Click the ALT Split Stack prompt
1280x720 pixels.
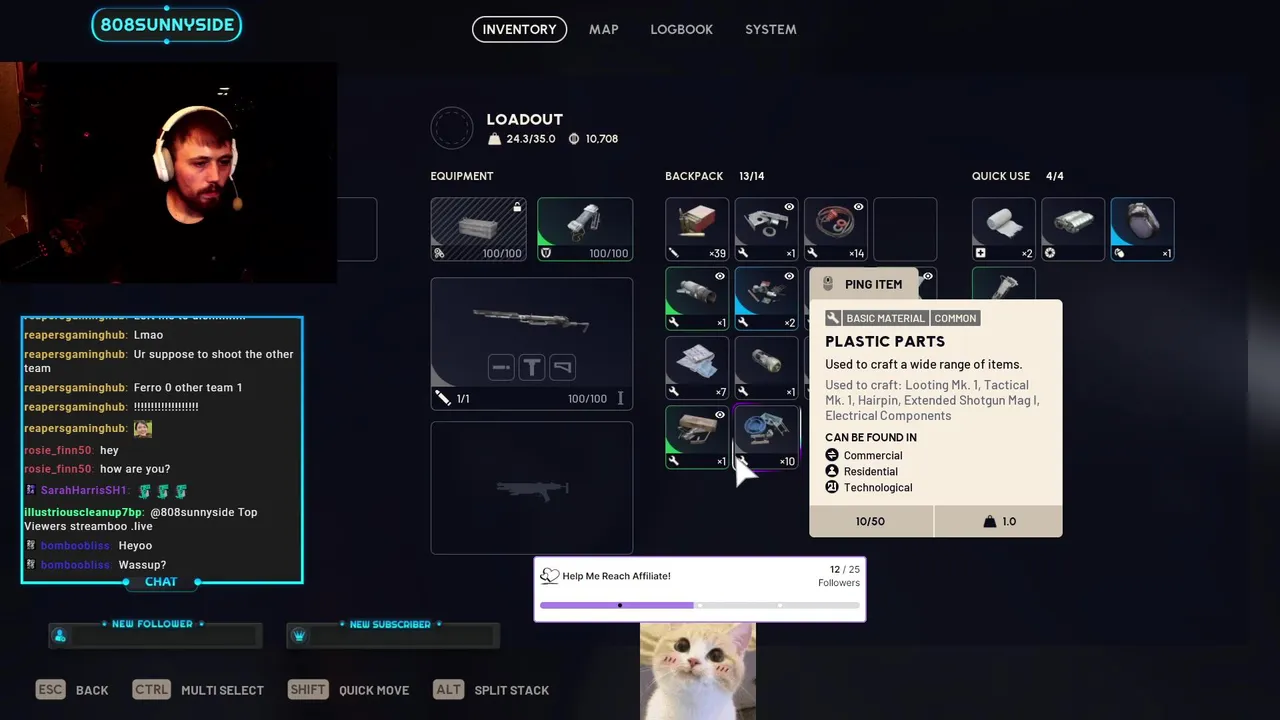[491, 690]
